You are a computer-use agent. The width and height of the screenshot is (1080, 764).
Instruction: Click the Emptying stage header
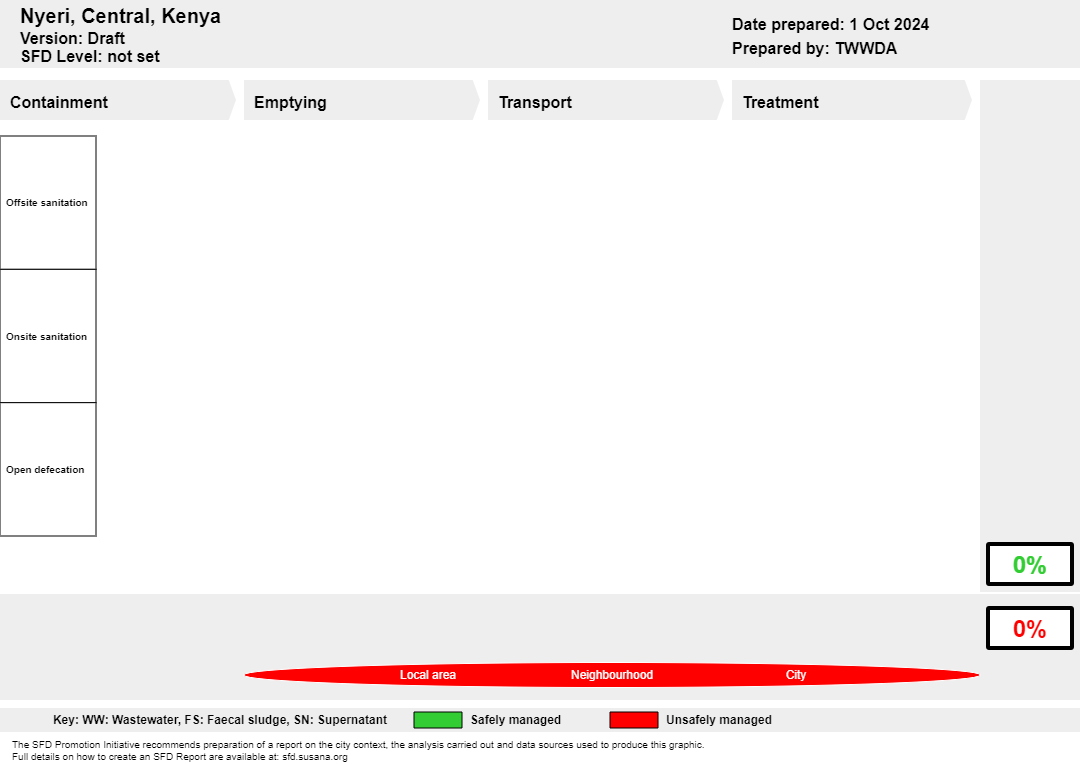tap(362, 101)
